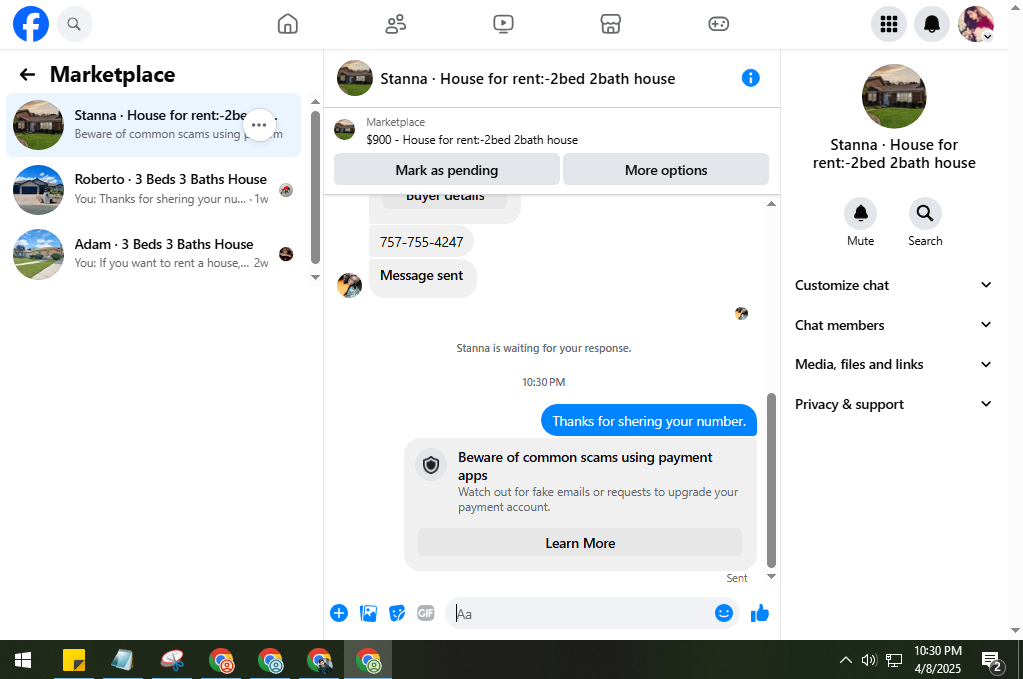1023x679 pixels.
Task: Go to the Home feed icon
Action: pyautogui.click(x=288, y=24)
